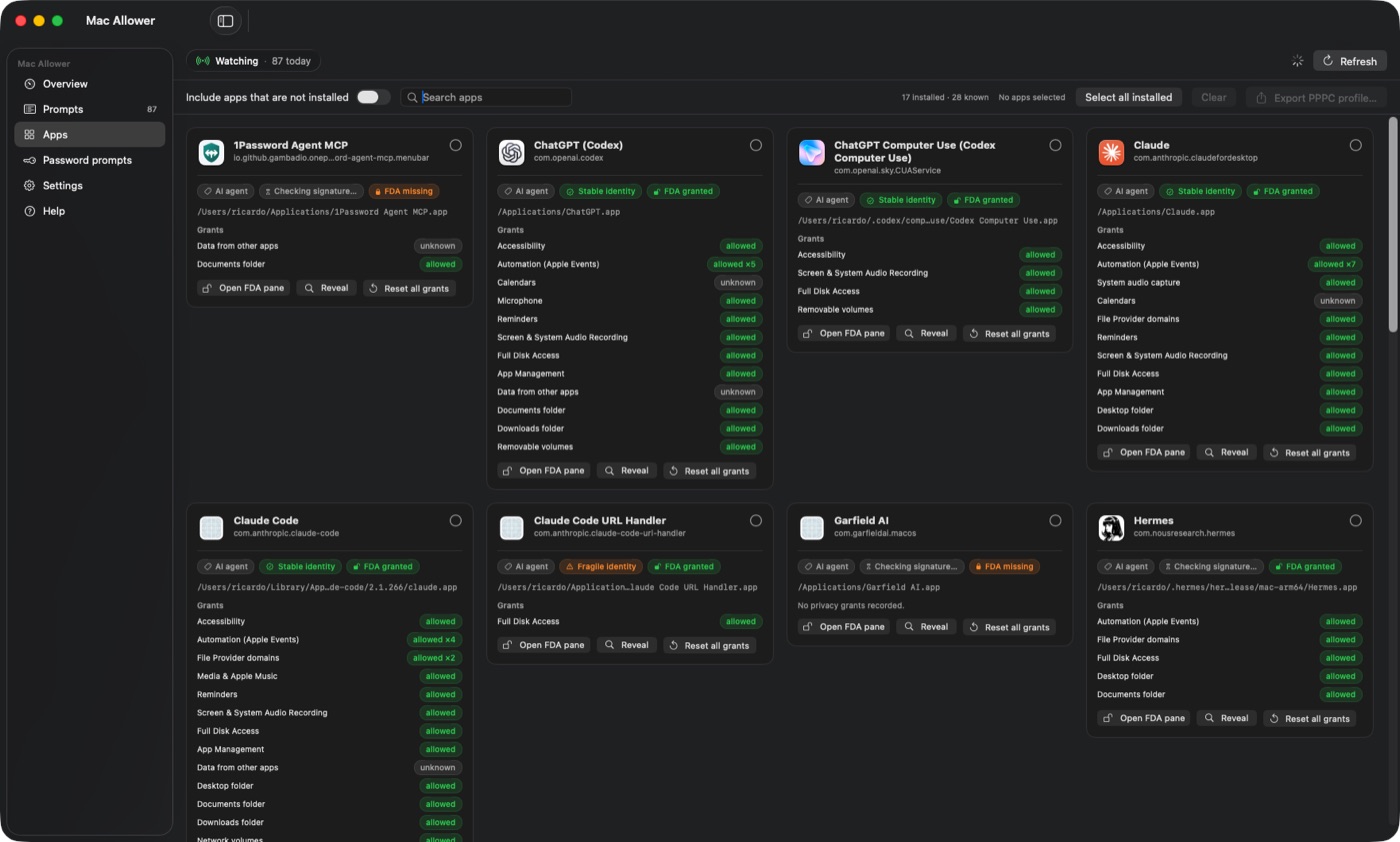Click the Stable identity badge on Claude Code
Image resolution: width=1400 pixels, height=842 pixels.
point(300,566)
